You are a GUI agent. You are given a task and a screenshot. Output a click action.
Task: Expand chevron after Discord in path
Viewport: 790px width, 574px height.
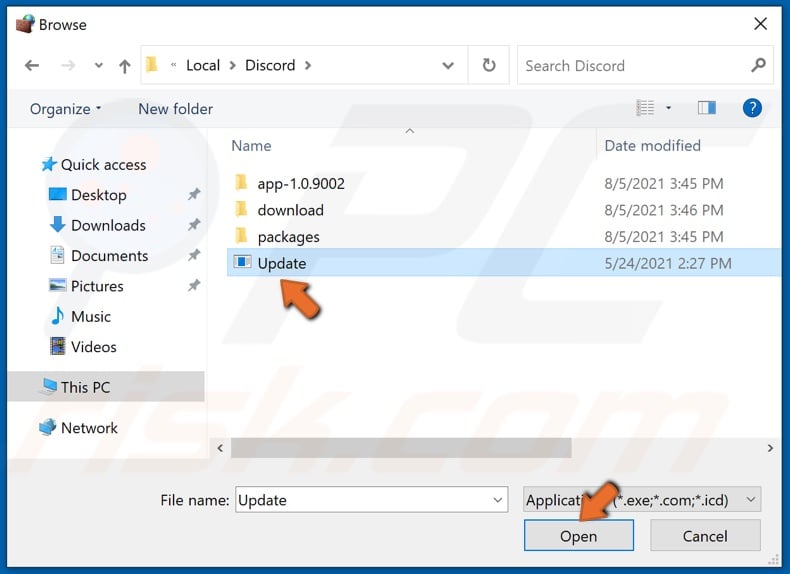click(308, 66)
